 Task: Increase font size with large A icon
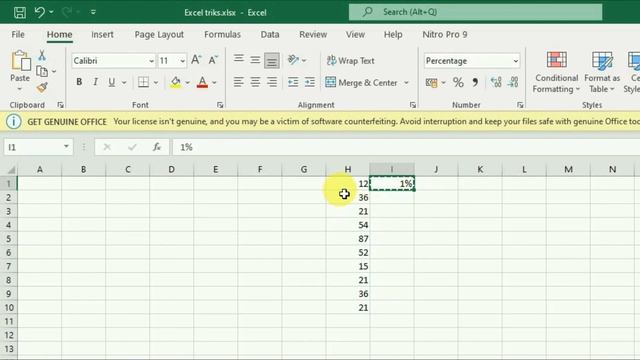pos(196,60)
